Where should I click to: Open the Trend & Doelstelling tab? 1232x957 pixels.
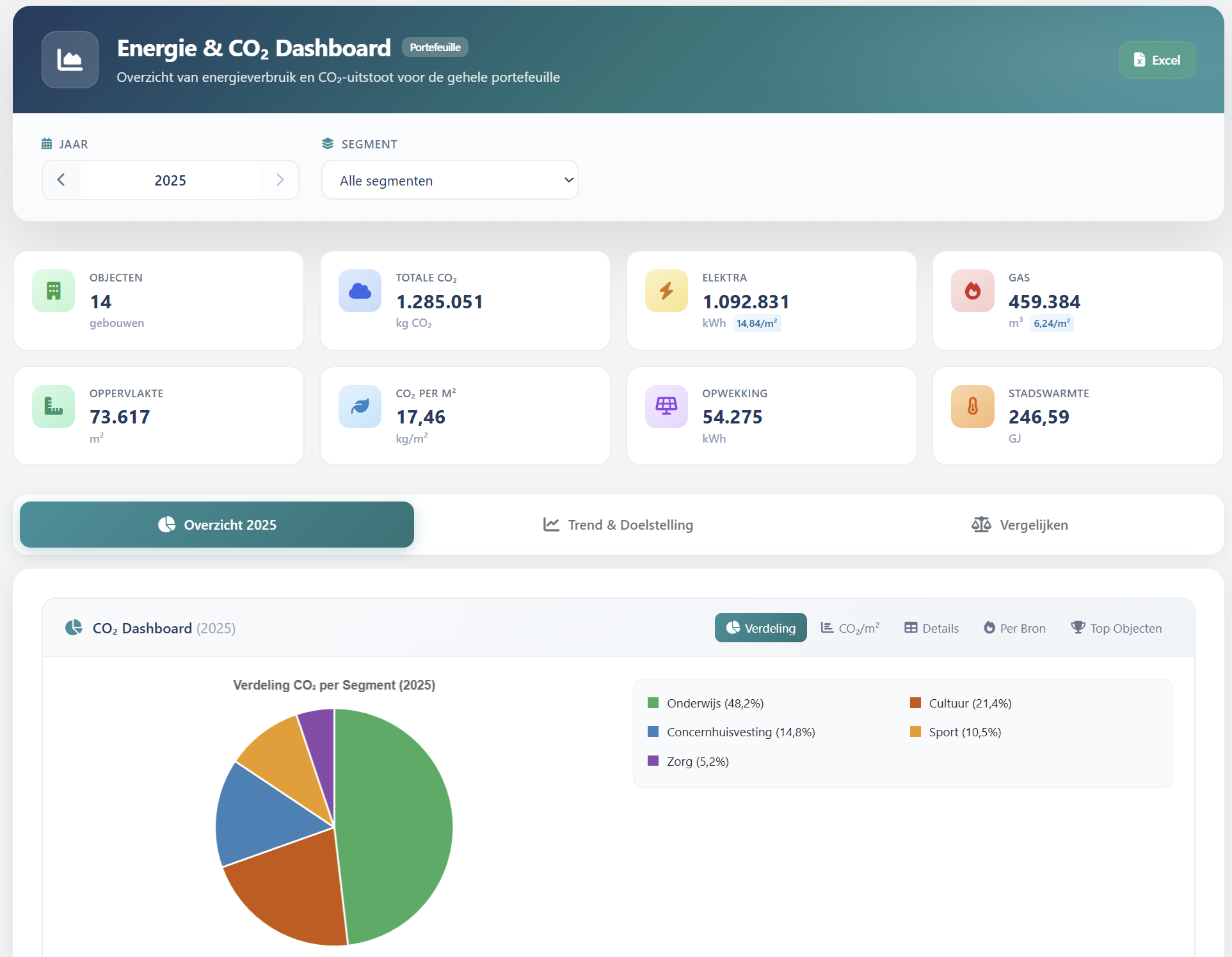click(x=617, y=525)
